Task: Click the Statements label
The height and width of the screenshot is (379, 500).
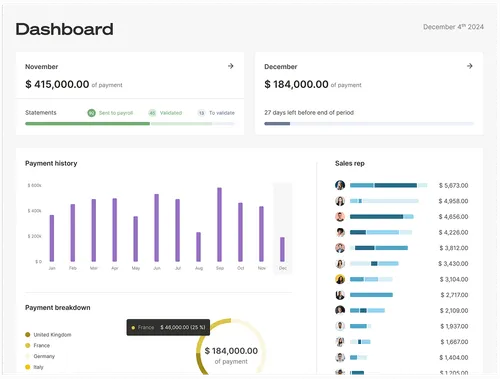Action: (41, 113)
